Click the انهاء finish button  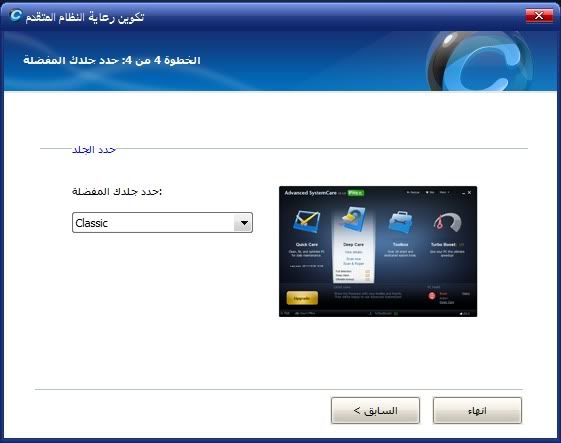[477, 410]
